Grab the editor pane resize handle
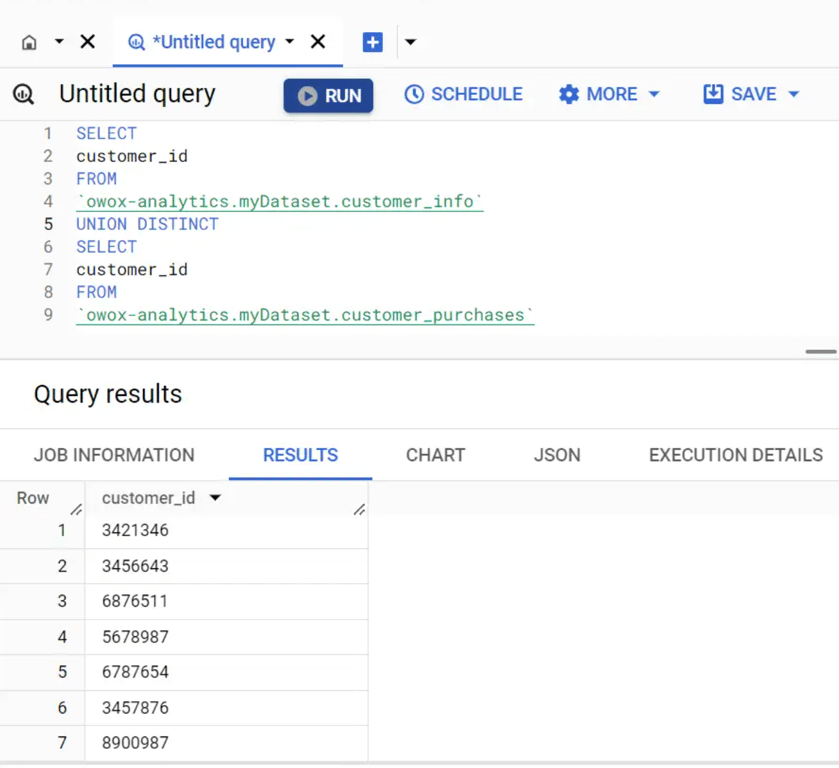Viewport: 839px width, 768px height. 821,352
